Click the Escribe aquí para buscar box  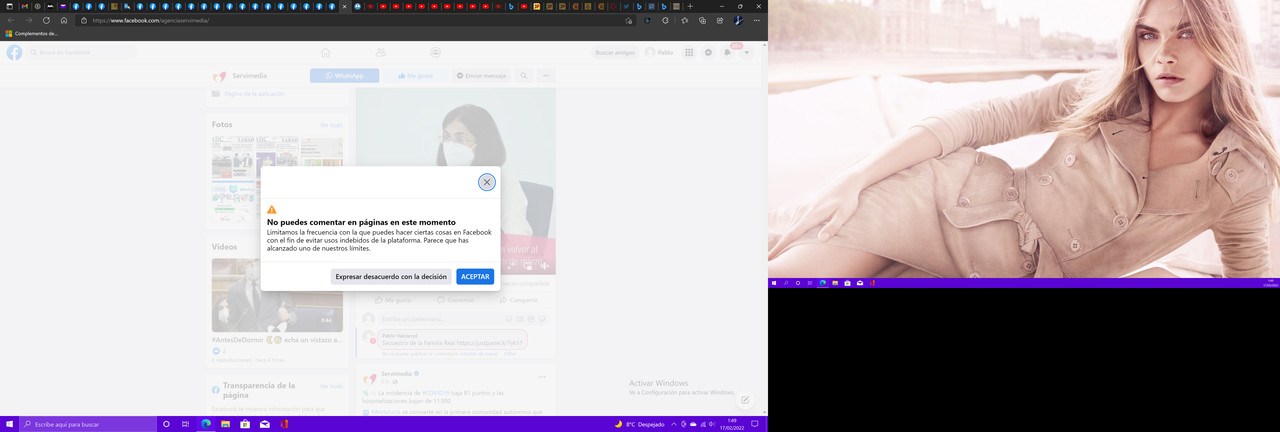click(89, 424)
